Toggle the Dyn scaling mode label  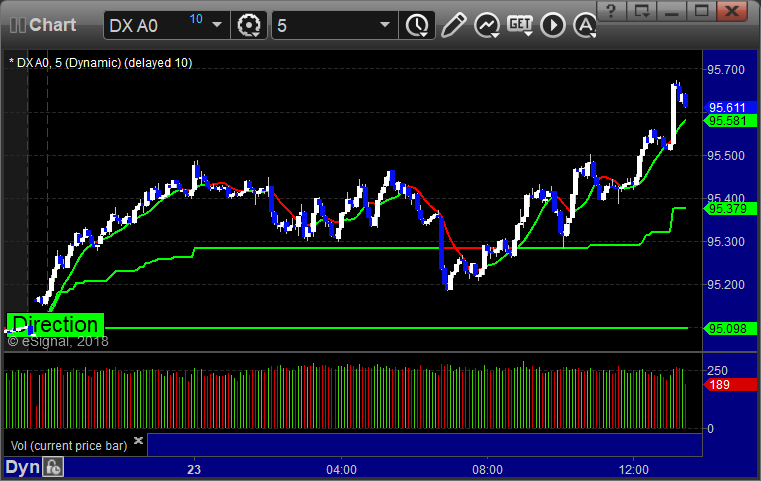click(22, 467)
